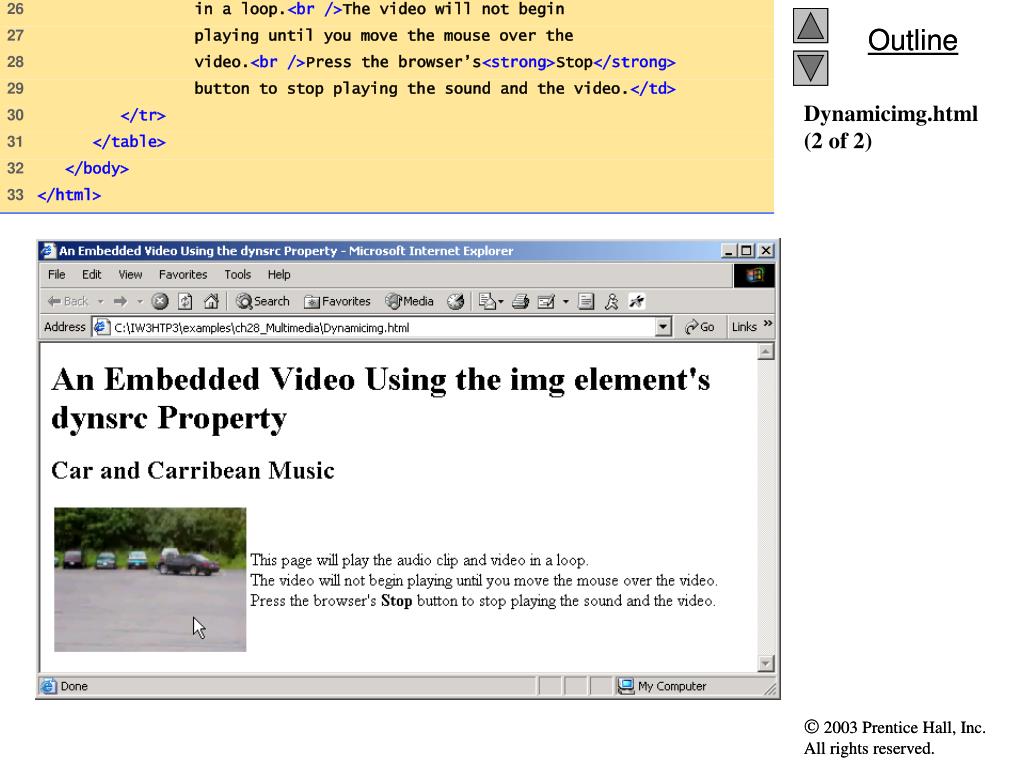Screen dimensions: 1024x768
Task: Minimize the Internet Explorer window
Action: pyautogui.click(x=729, y=251)
